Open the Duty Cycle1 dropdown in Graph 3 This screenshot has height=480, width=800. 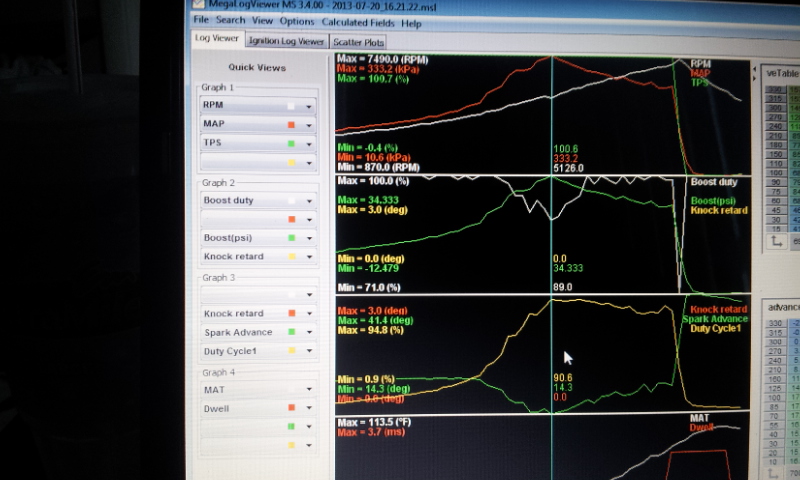pyautogui.click(x=309, y=351)
